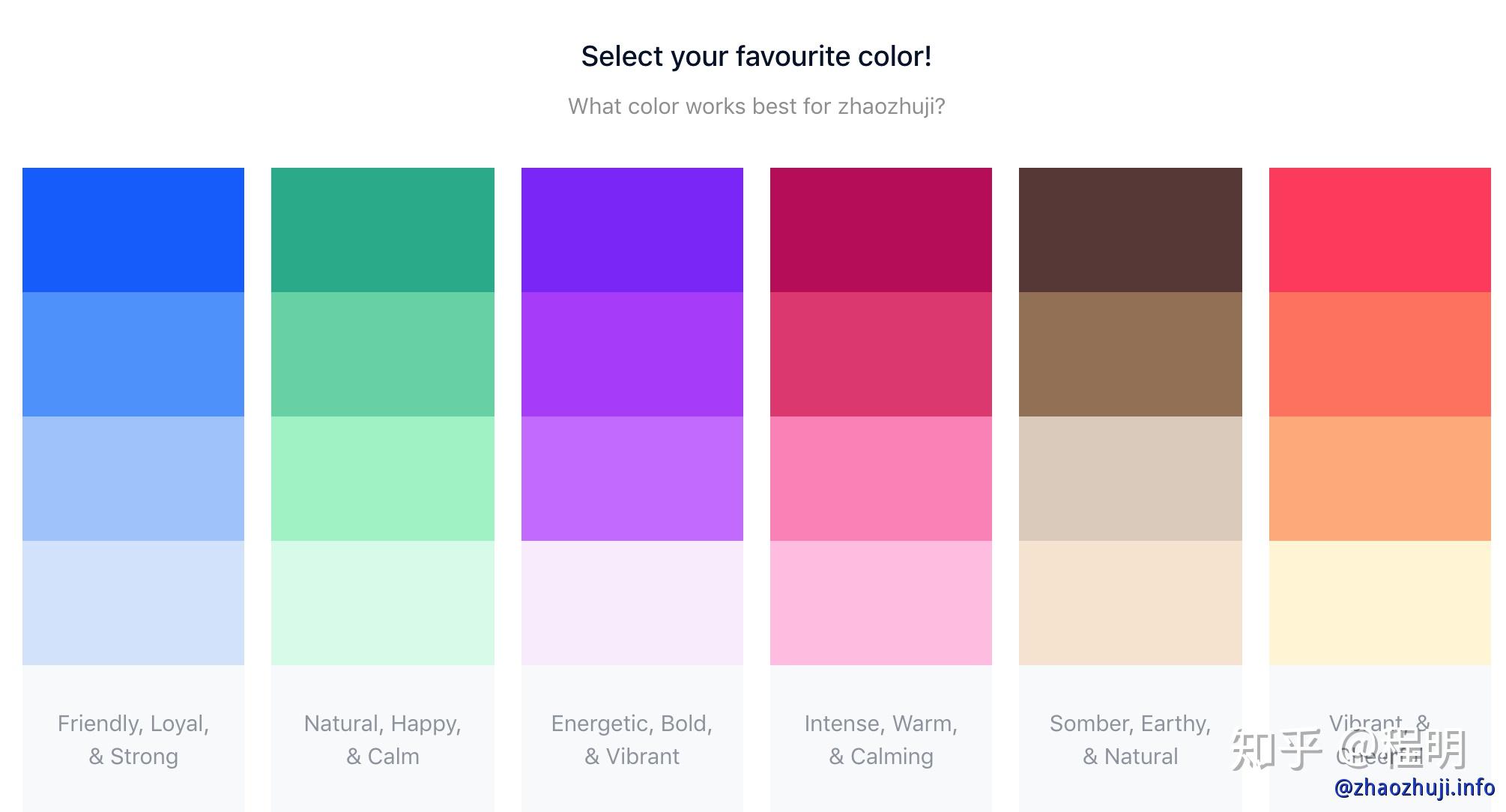This screenshot has width=1506, height=812.
Task: Choose the Intense, Warm, & Calming label
Action: tap(881, 739)
